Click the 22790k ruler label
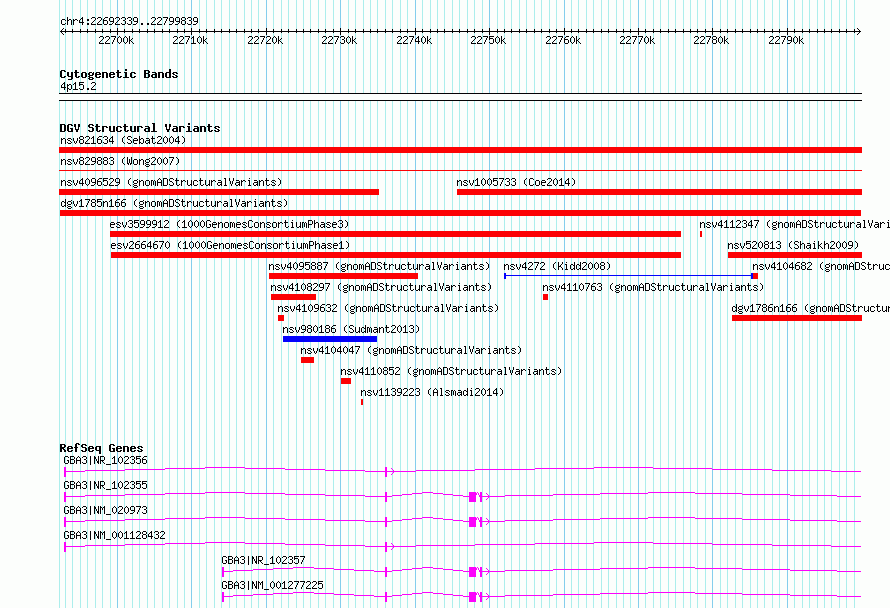 click(x=786, y=40)
